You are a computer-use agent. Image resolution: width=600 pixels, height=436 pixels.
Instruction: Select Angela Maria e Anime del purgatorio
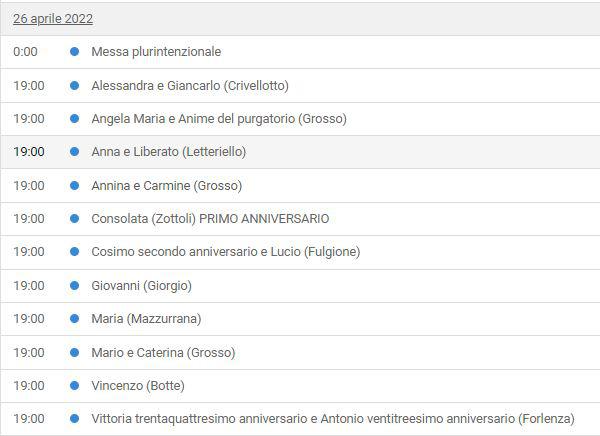(219, 119)
